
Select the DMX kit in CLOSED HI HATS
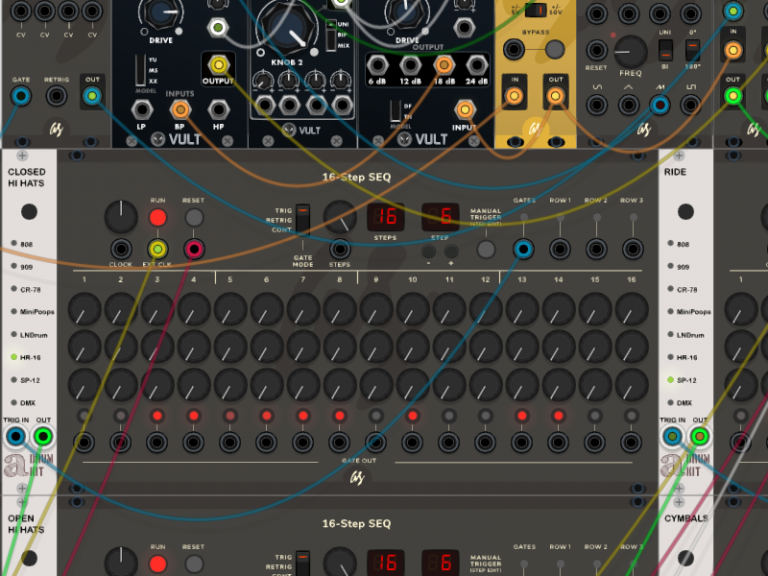pyautogui.click(x=14, y=403)
